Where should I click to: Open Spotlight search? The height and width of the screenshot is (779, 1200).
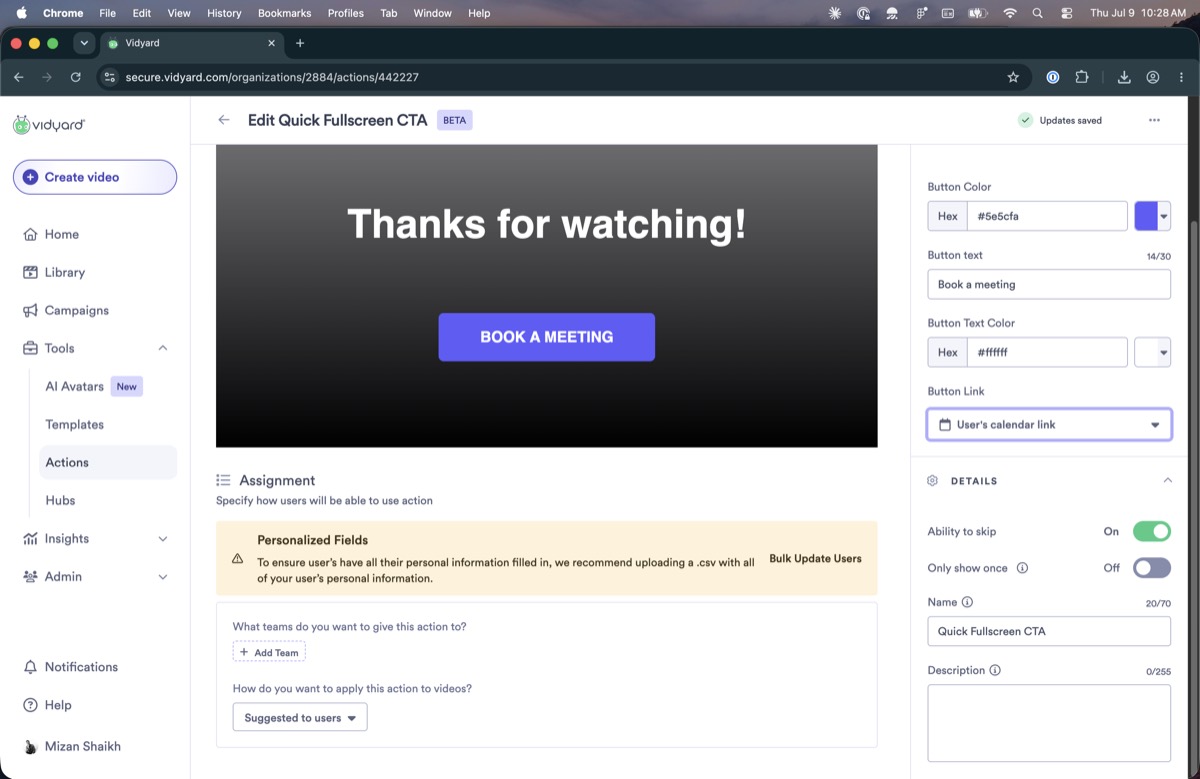click(x=1038, y=13)
